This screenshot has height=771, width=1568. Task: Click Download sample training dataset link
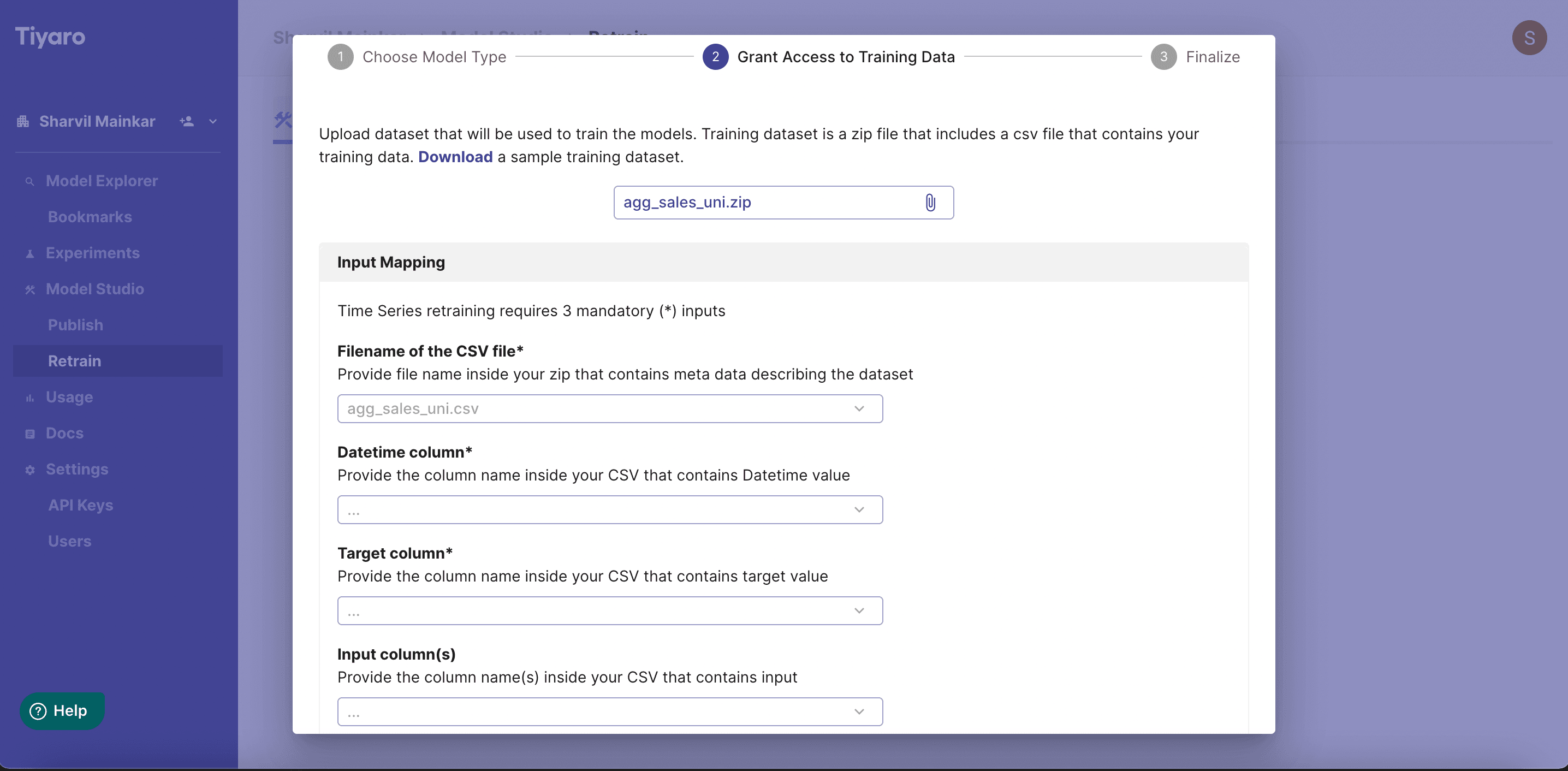455,157
